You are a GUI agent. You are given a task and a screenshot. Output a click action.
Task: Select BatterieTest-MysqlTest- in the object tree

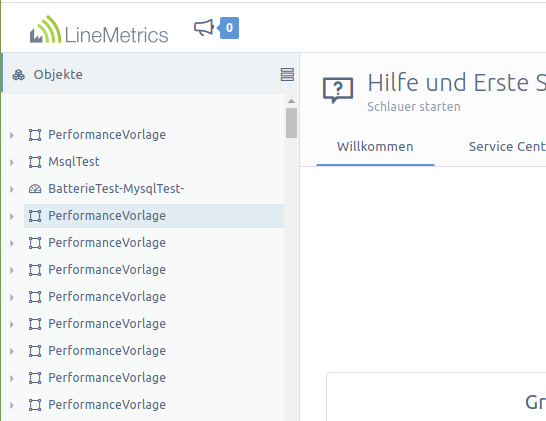pyautogui.click(x=116, y=189)
